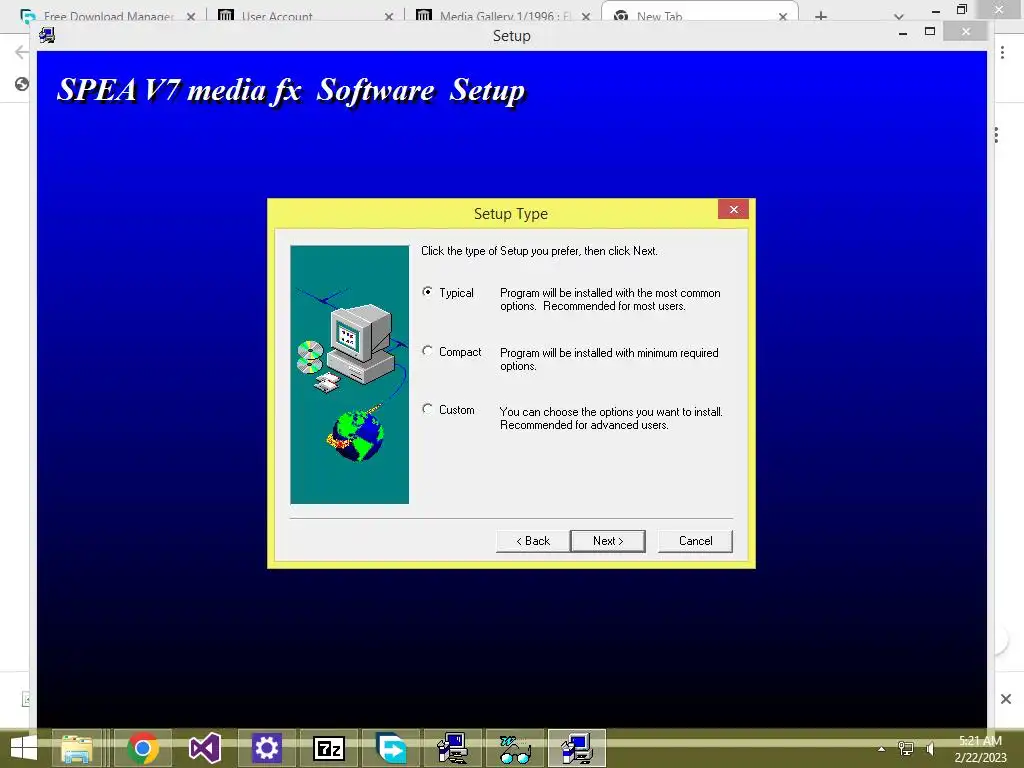Open File Explorer from the taskbar

[x=76, y=748]
